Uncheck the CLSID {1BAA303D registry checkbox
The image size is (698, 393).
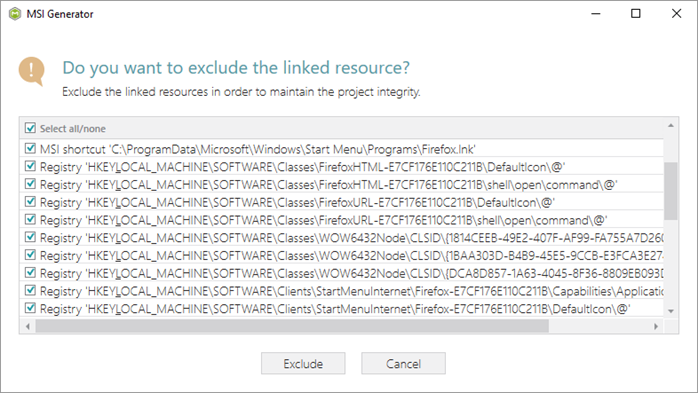(30, 255)
